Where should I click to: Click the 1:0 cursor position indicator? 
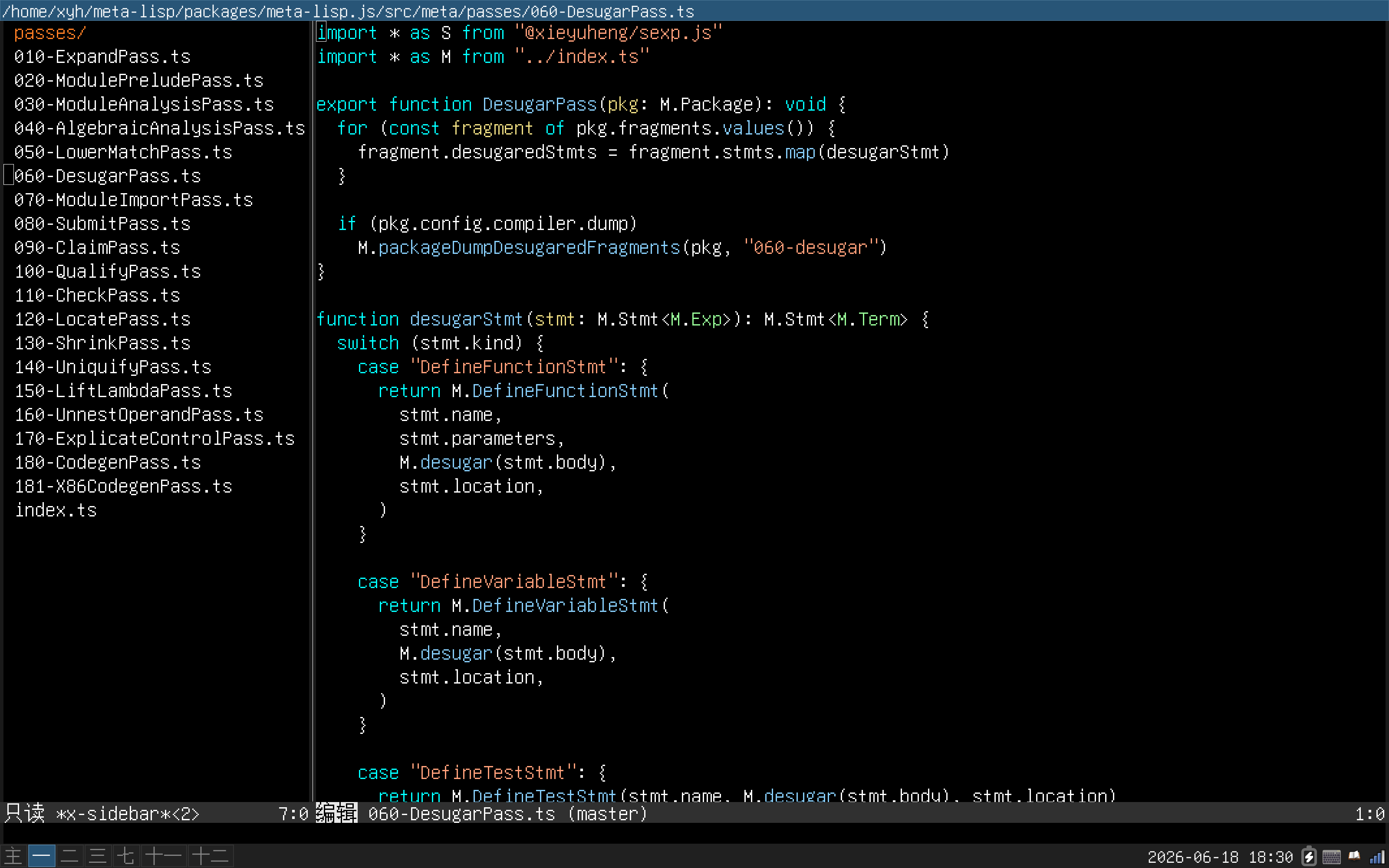coord(1369,813)
